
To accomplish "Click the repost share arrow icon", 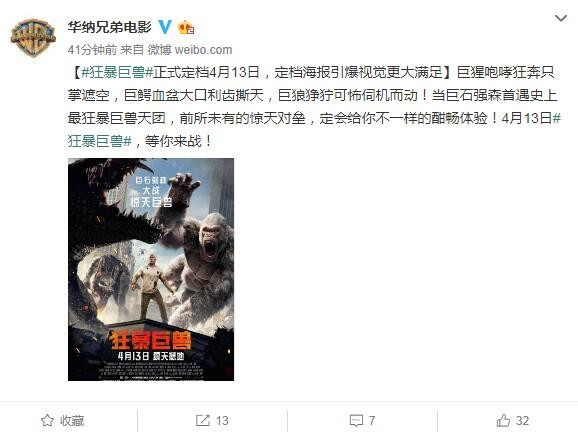I will 203,420.
